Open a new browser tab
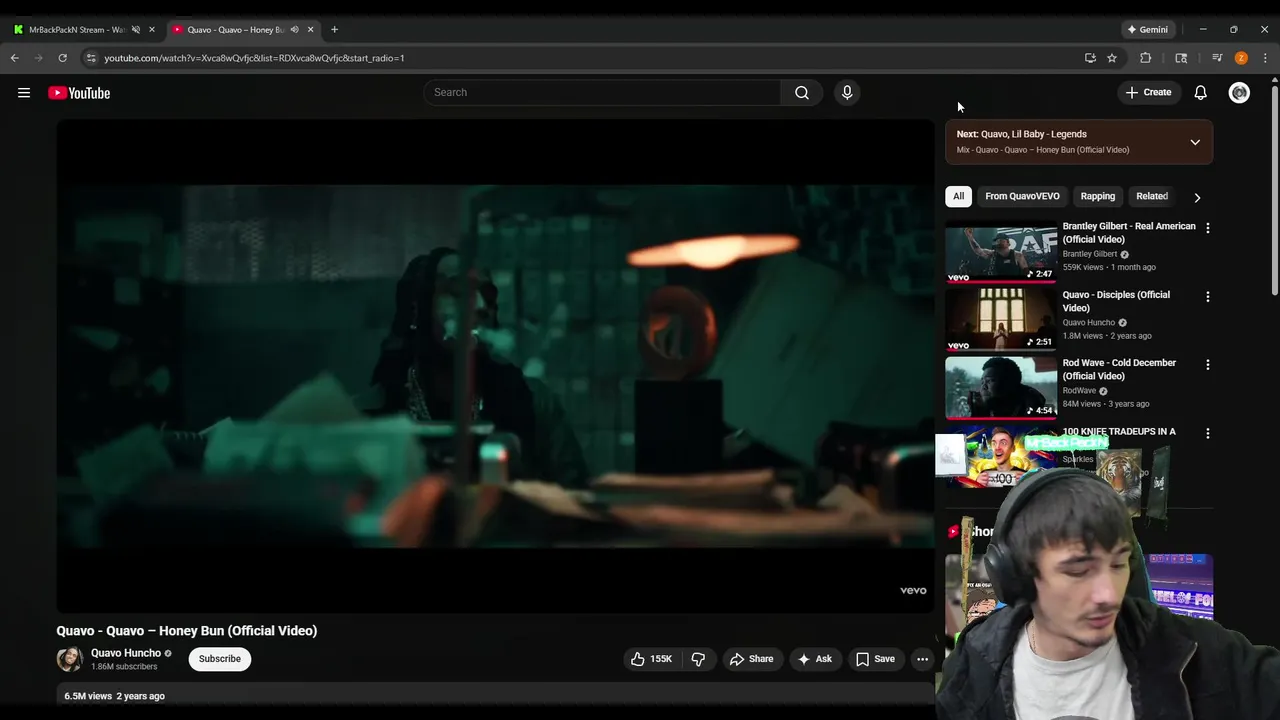Screen dimensions: 1280x720 334,29
